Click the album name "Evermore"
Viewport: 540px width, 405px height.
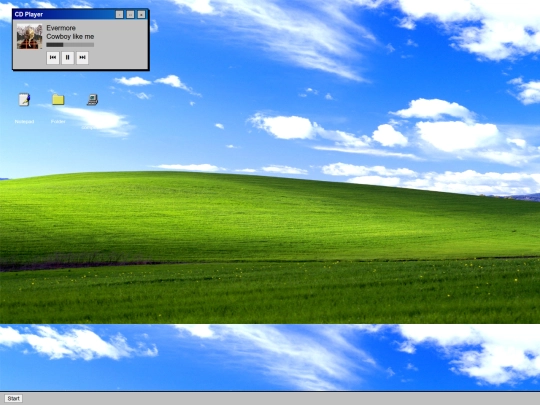(x=61, y=28)
